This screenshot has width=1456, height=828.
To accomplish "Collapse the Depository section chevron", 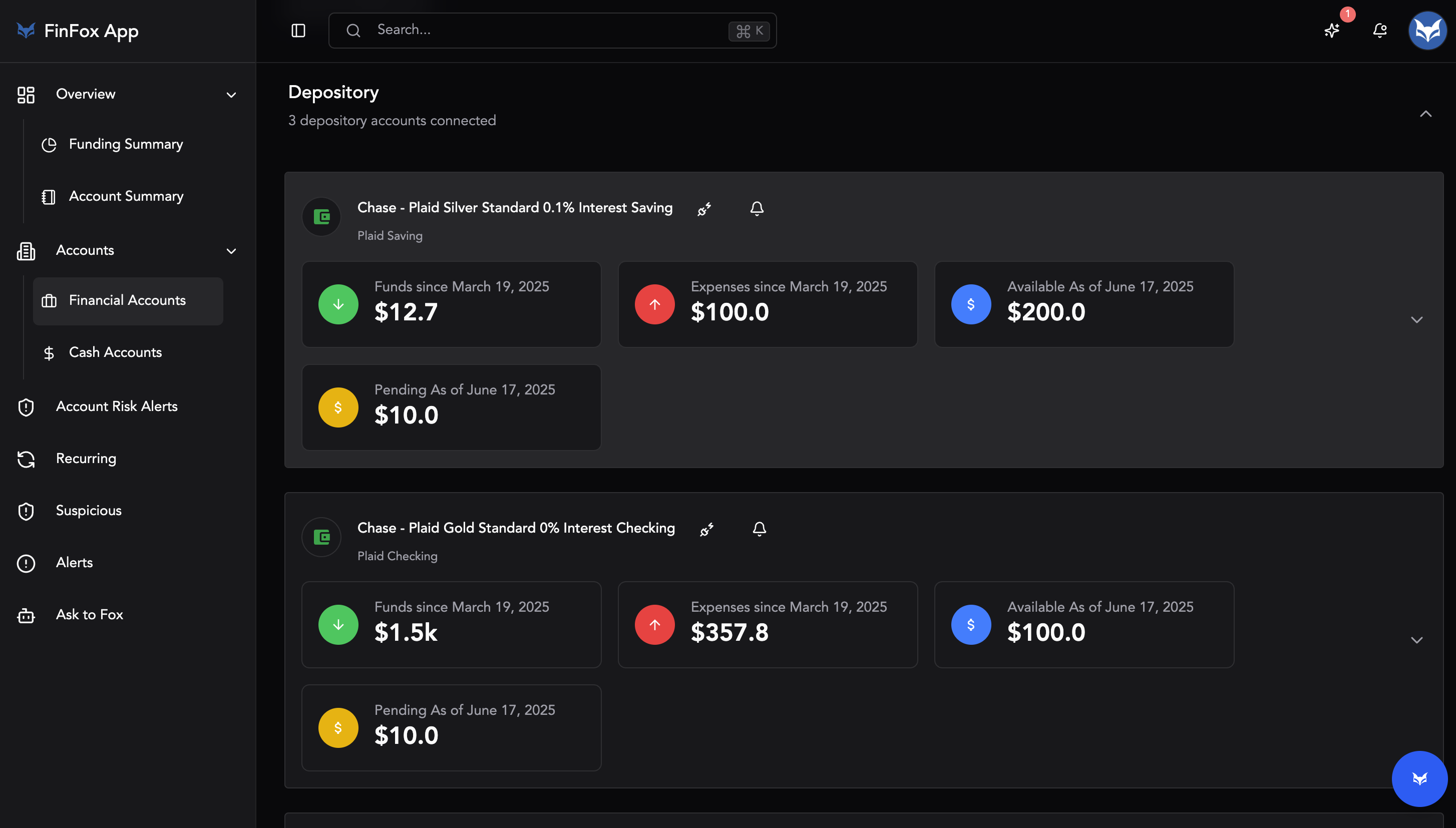I will (x=1425, y=114).
